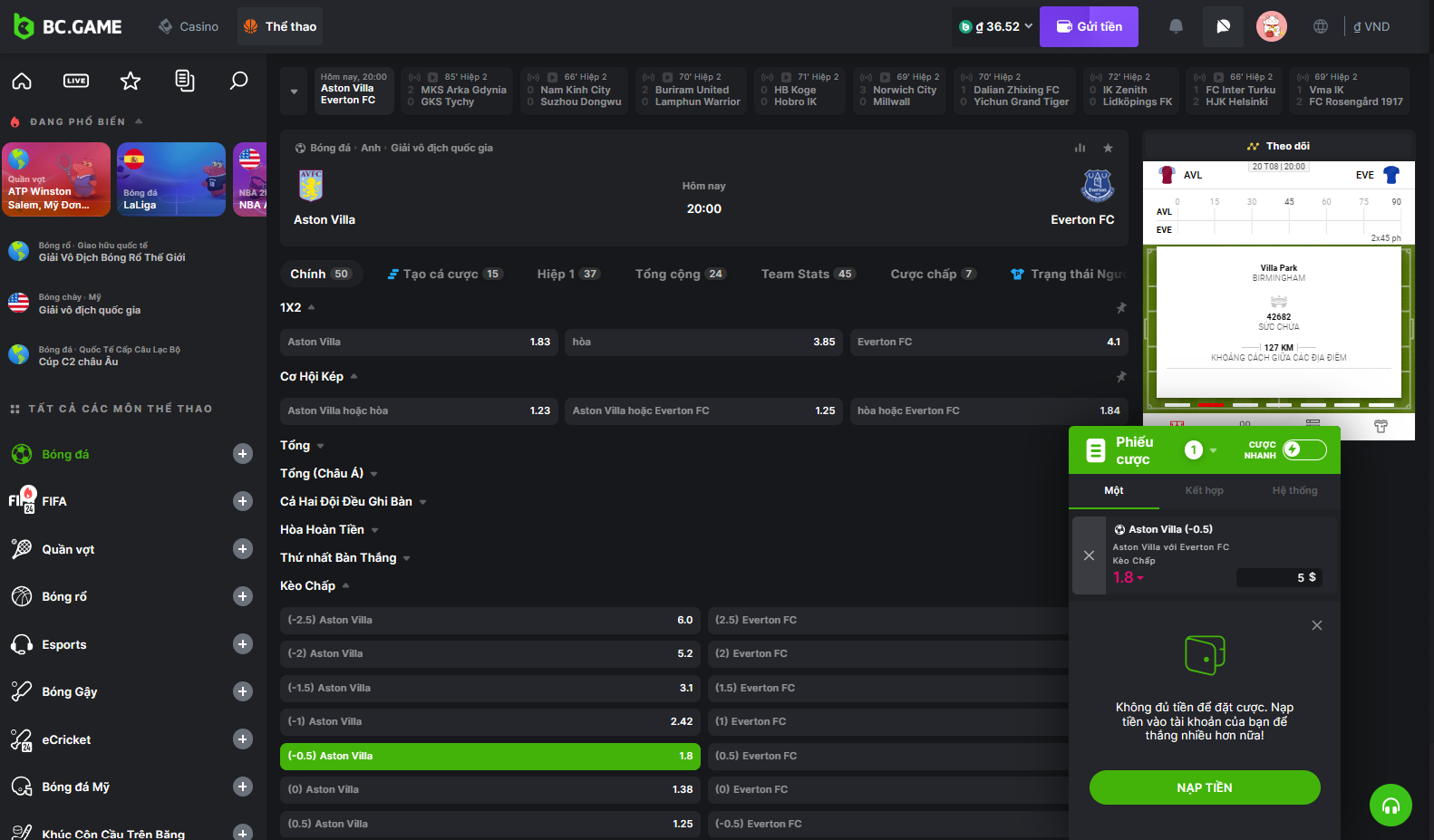Image resolution: width=1434 pixels, height=840 pixels.
Task: Switch to the Tổng cộng tab
Action: 681,274
